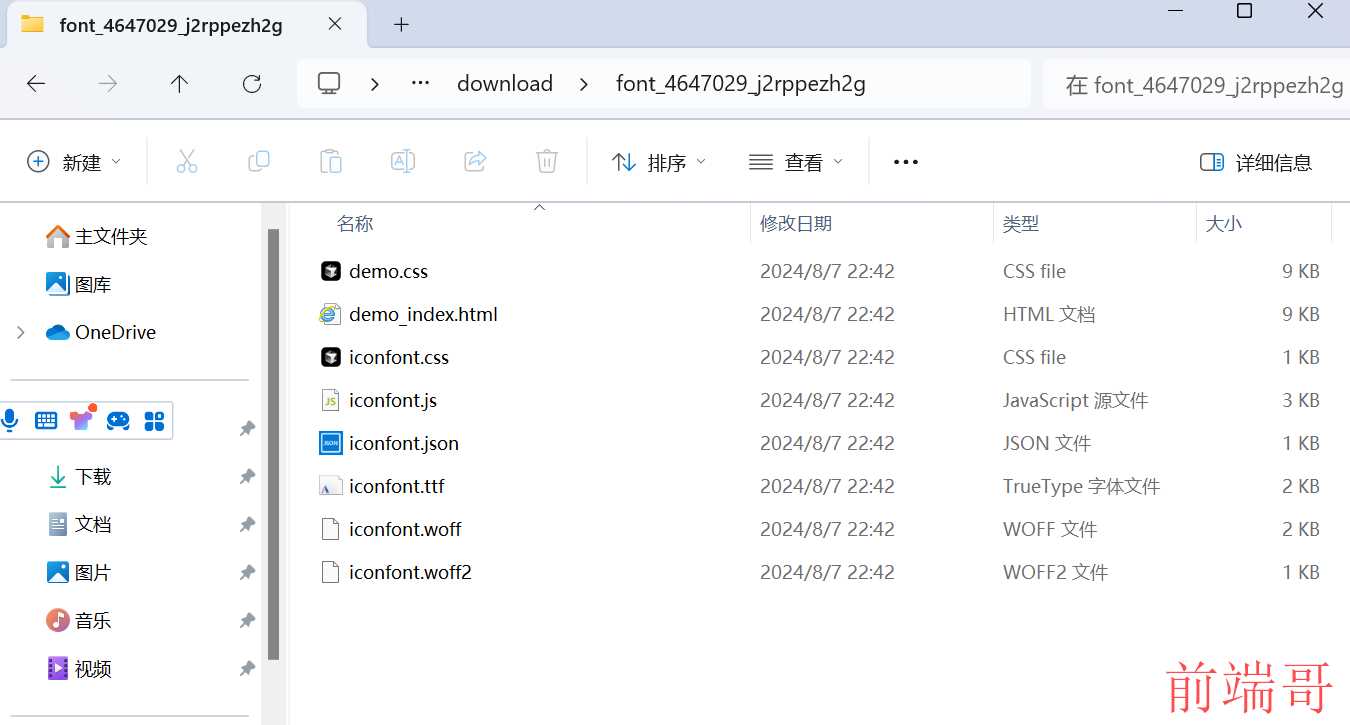Image resolution: width=1350 pixels, height=725 pixels.
Task: Open 音乐 in navigation pane
Action: [80, 621]
